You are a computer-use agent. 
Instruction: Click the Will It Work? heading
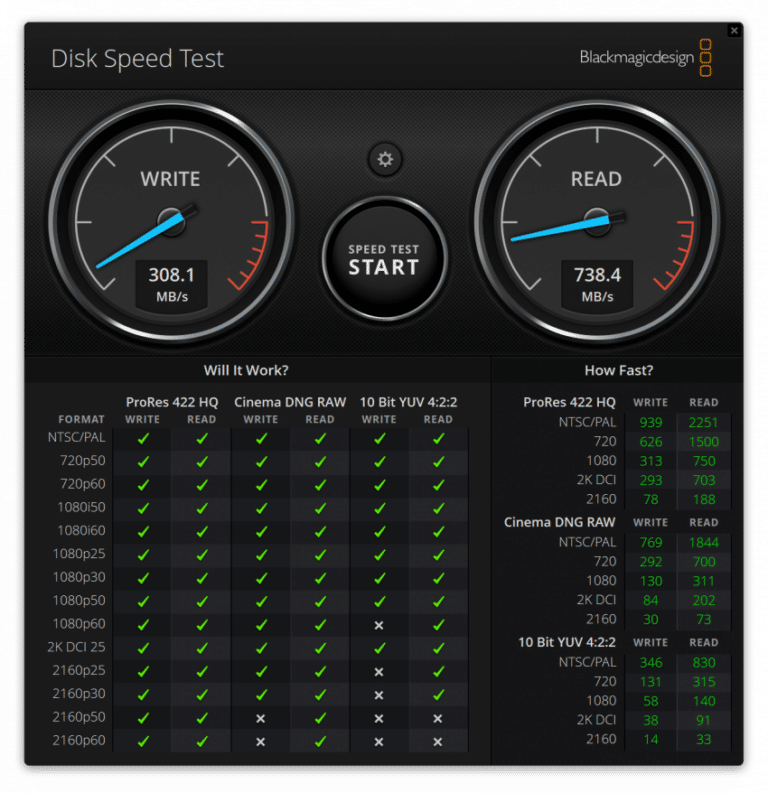pos(246,371)
